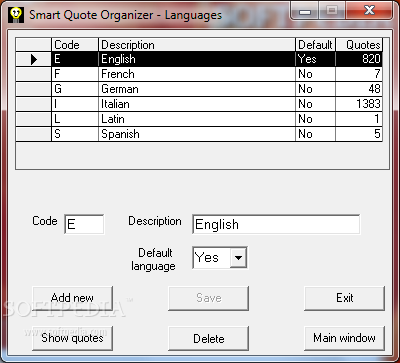Click the No default cell for German
Image resolution: width=400 pixels, height=363 pixels.
(315, 89)
